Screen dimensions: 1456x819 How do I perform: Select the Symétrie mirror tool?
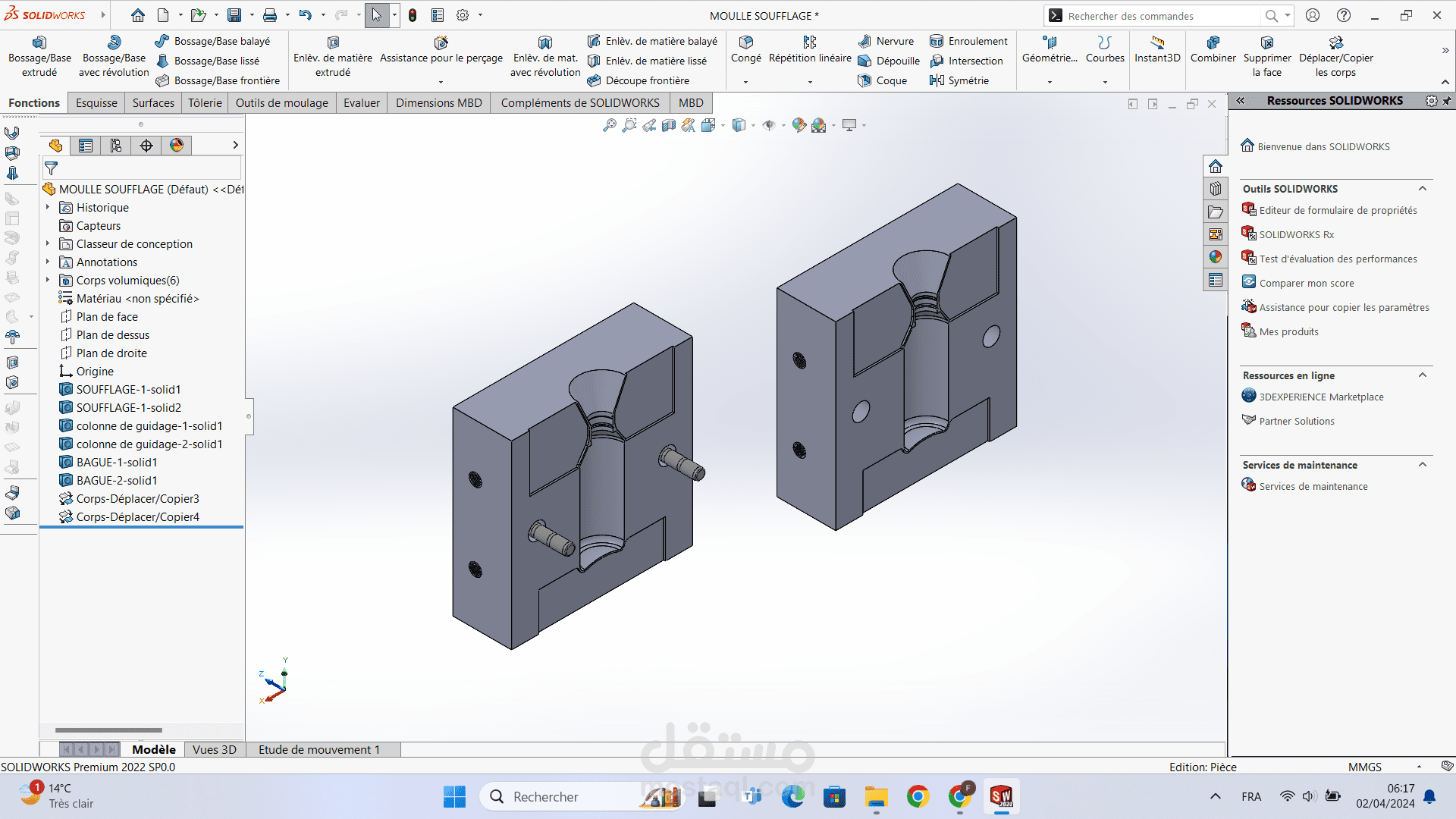pyautogui.click(x=959, y=80)
